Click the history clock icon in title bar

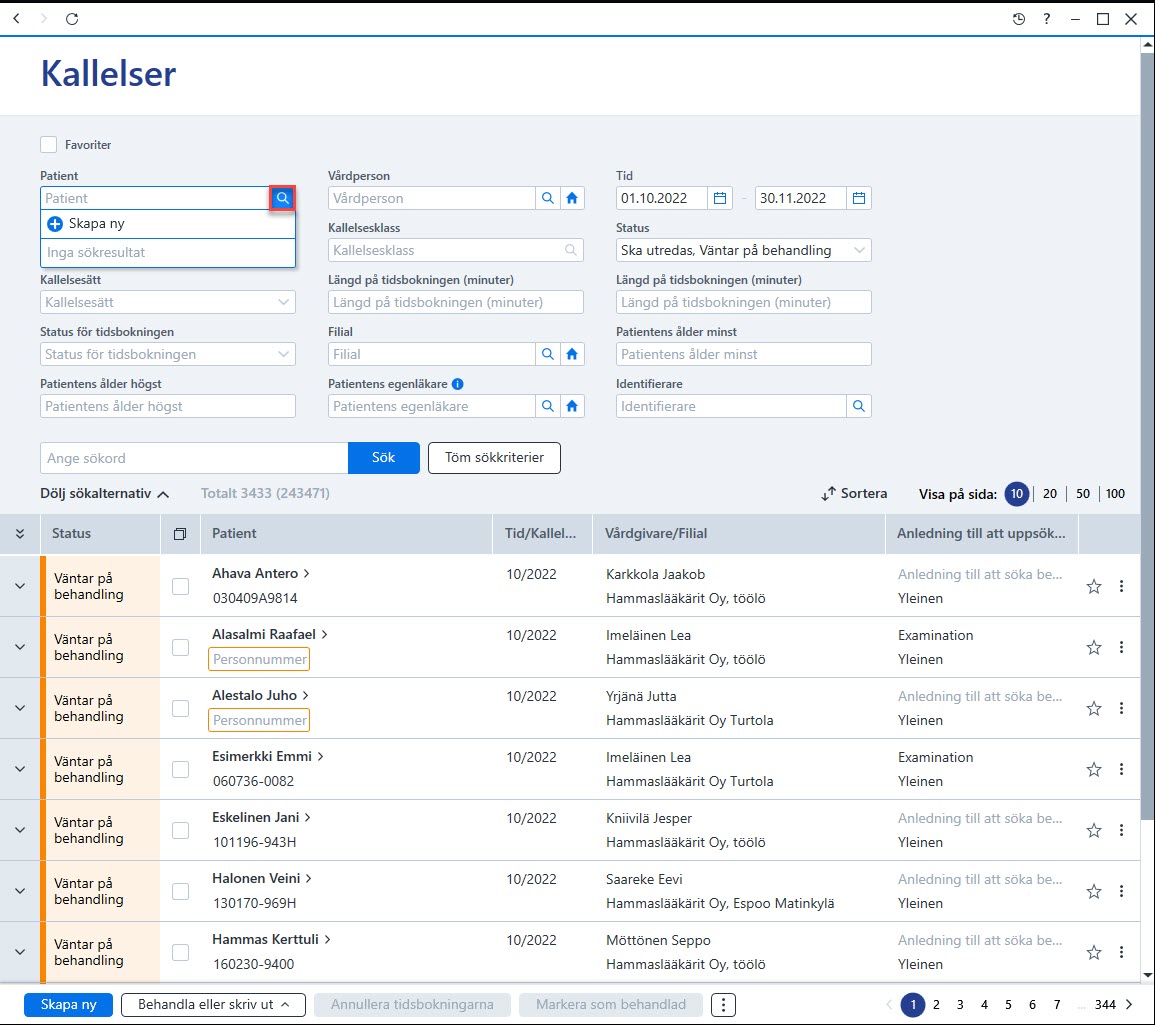1019,19
